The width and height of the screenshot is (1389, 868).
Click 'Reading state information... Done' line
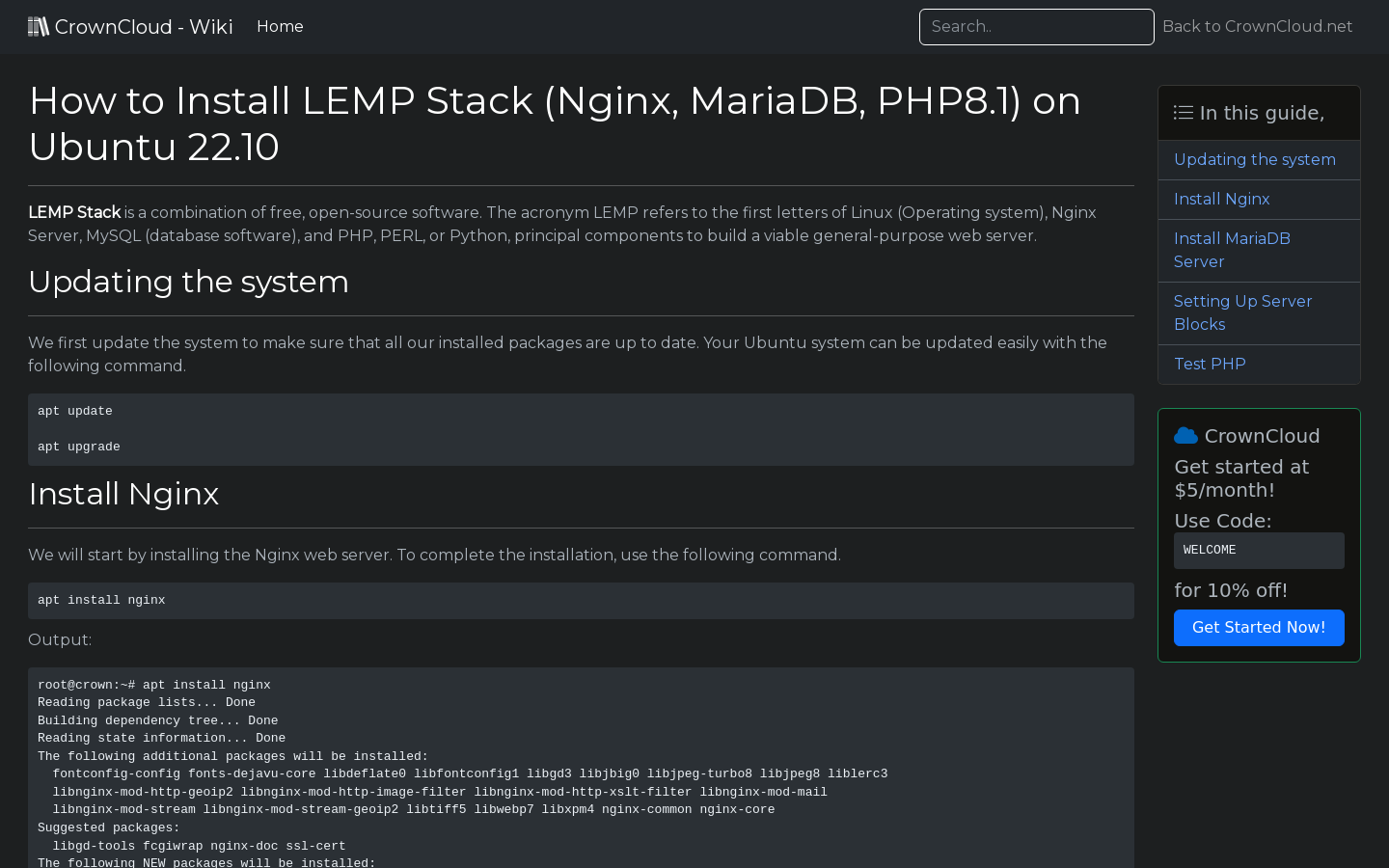point(162,738)
